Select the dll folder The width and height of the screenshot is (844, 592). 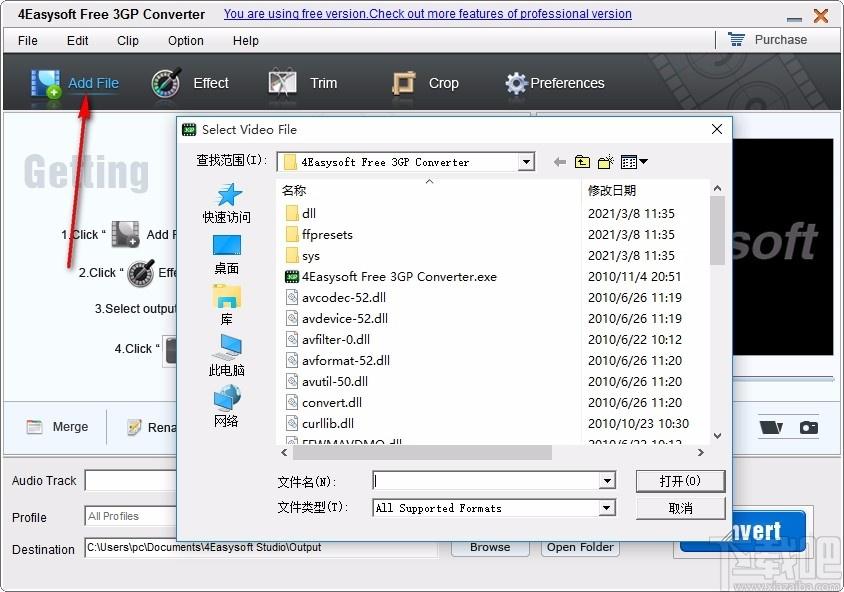(x=300, y=214)
